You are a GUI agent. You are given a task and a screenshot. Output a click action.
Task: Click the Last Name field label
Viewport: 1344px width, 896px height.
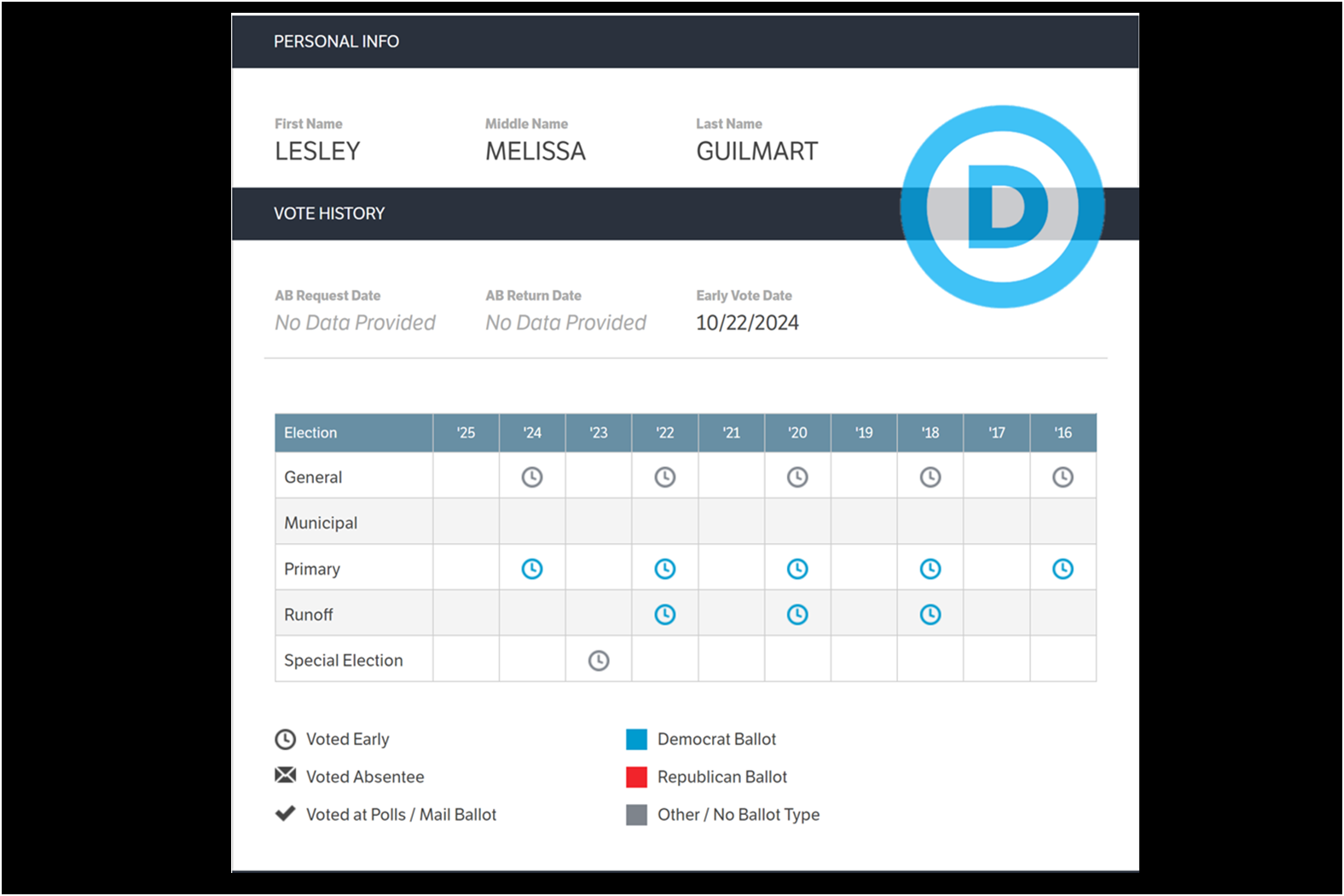coord(729,124)
